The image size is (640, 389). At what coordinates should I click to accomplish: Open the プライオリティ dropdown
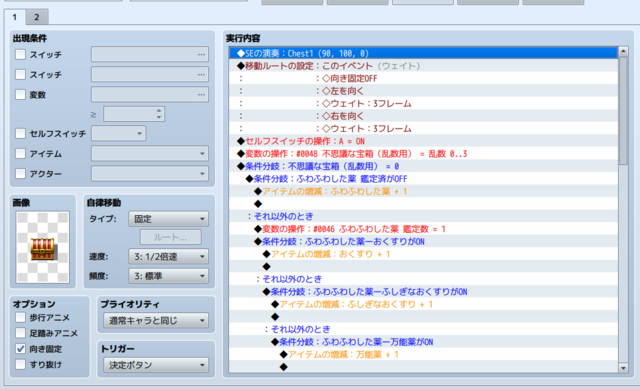point(156,320)
